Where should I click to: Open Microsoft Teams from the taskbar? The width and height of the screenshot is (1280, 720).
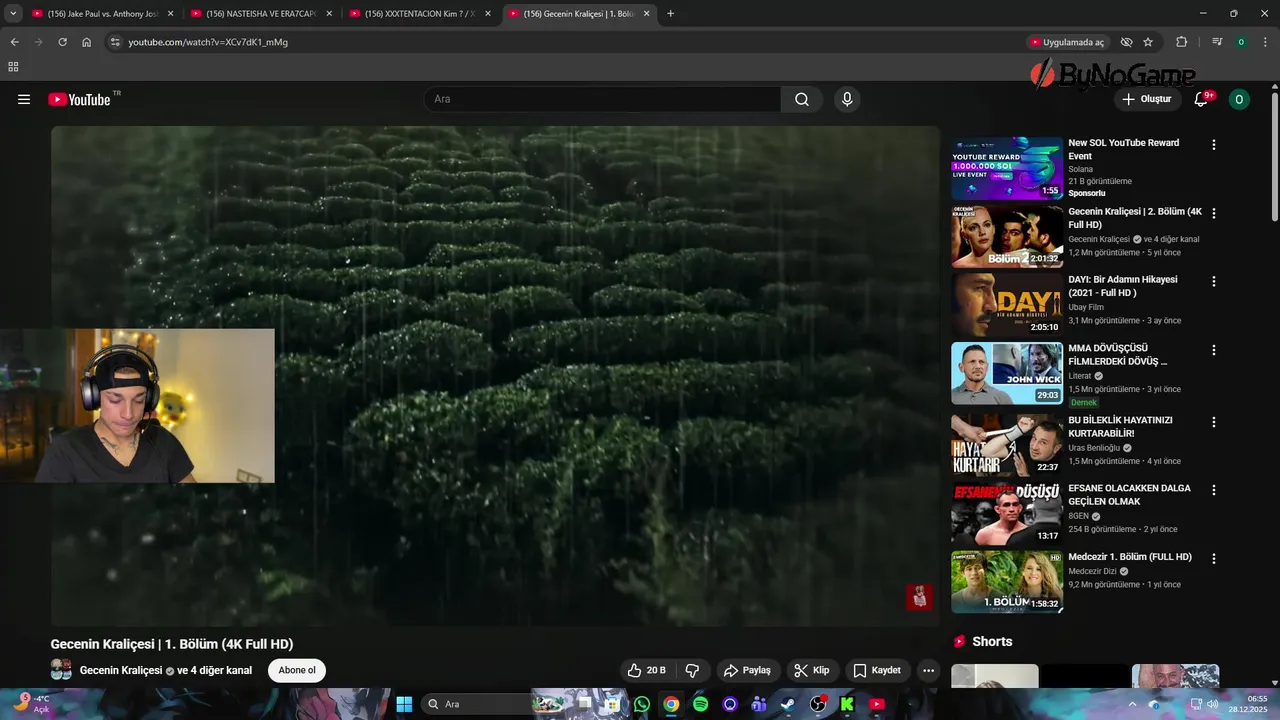click(759, 704)
